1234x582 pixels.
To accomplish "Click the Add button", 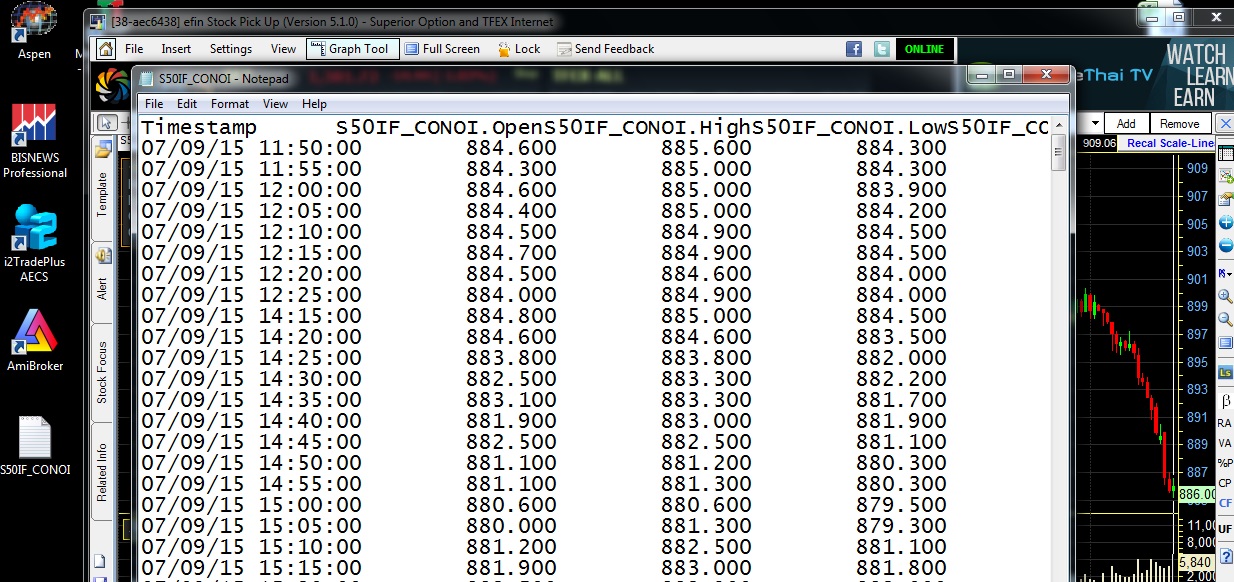I will [1126, 124].
